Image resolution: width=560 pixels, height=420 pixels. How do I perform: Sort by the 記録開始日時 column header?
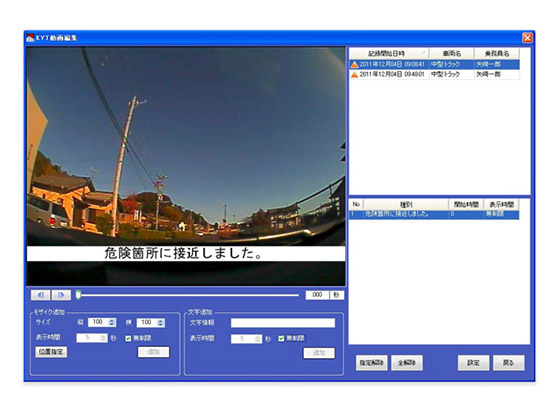pos(389,54)
